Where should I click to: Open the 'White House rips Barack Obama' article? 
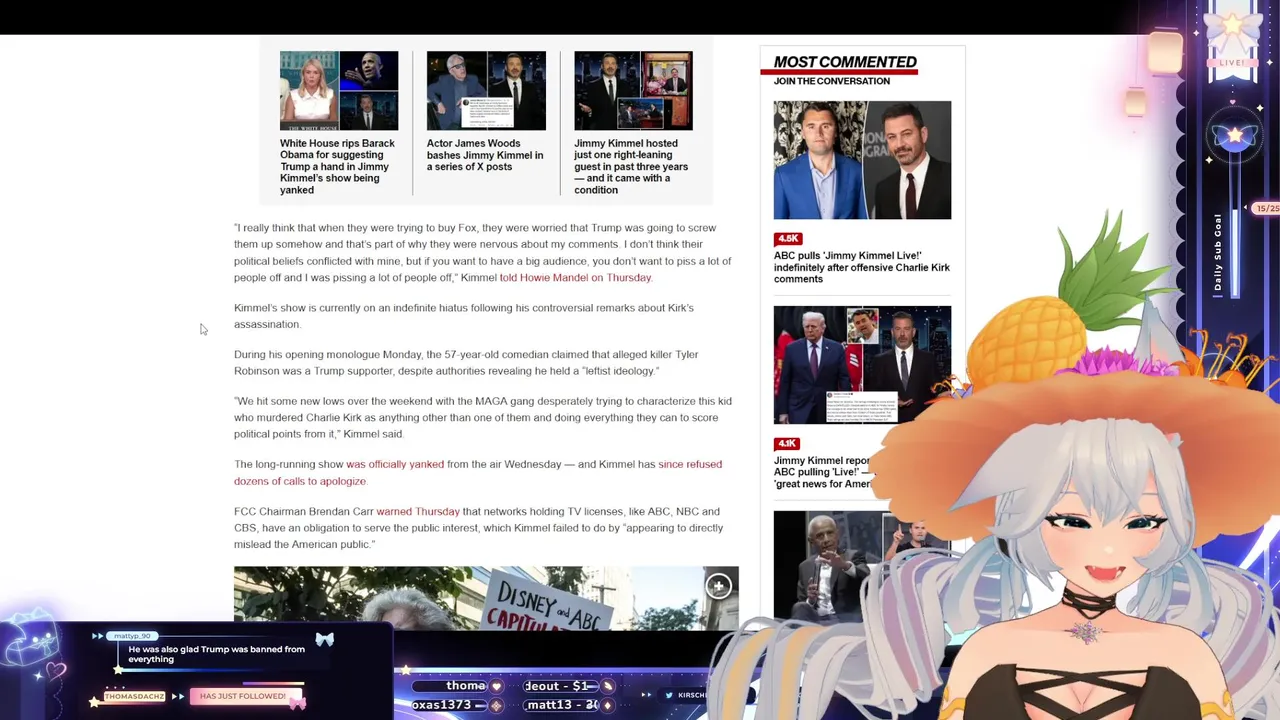tap(338, 166)
